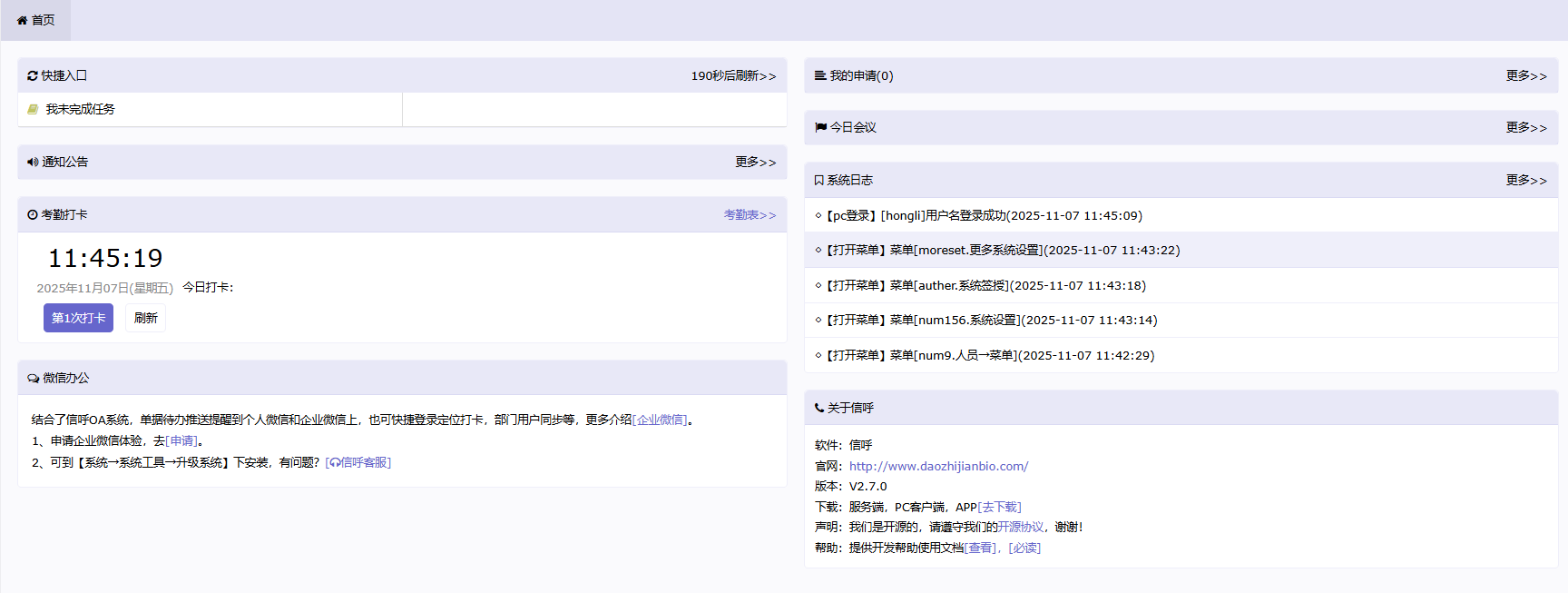Expand 更多>> in the 系统日志 panel

1526,181
